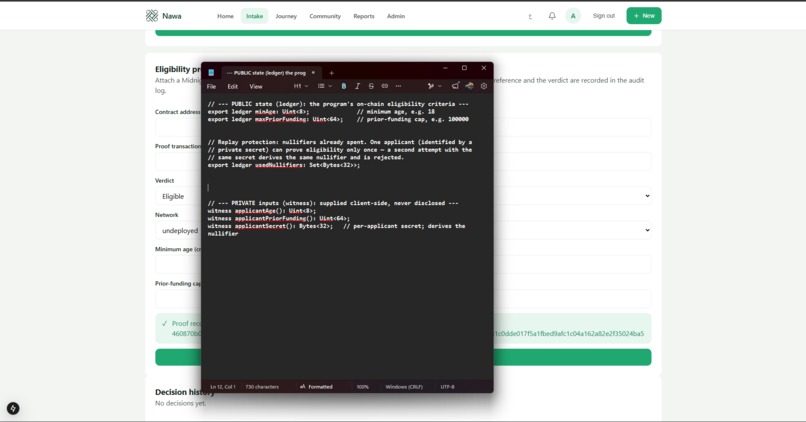Click the line 'export ledger minAge: Uint<8>;'
This screenshot has width=806, height=422.
[x=258, y=112]
